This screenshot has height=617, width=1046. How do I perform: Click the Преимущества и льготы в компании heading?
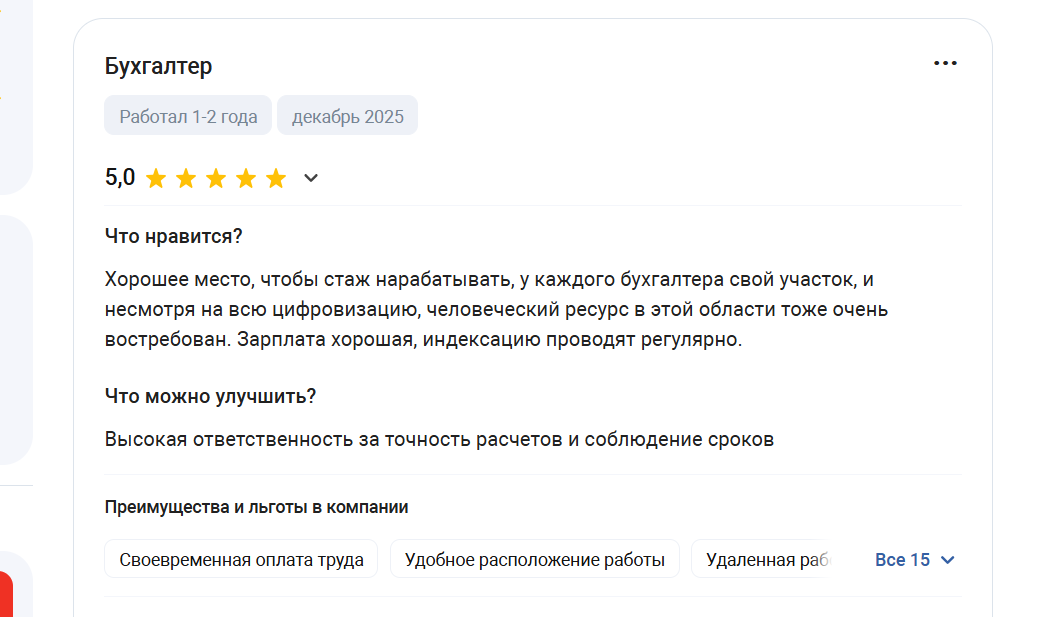pos(256,507)
